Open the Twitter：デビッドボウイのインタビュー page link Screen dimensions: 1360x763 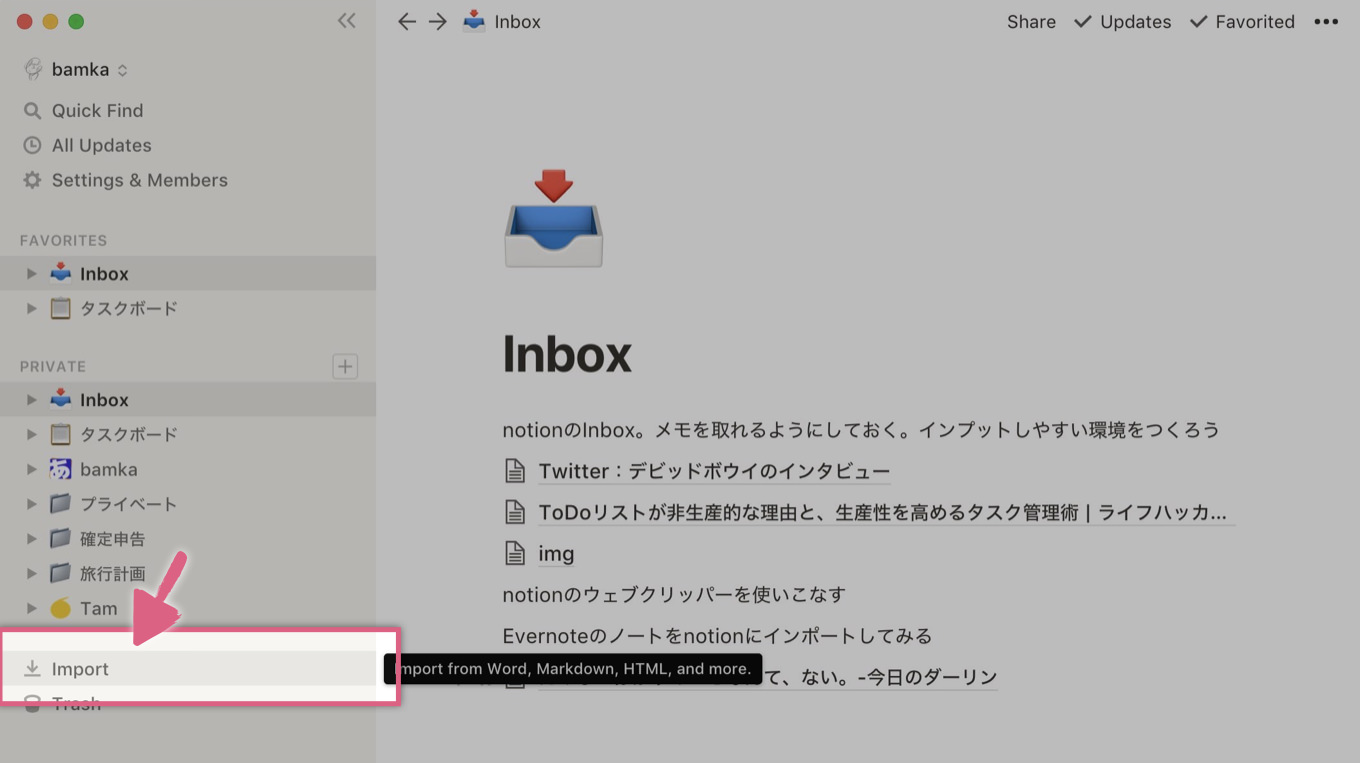714,472
